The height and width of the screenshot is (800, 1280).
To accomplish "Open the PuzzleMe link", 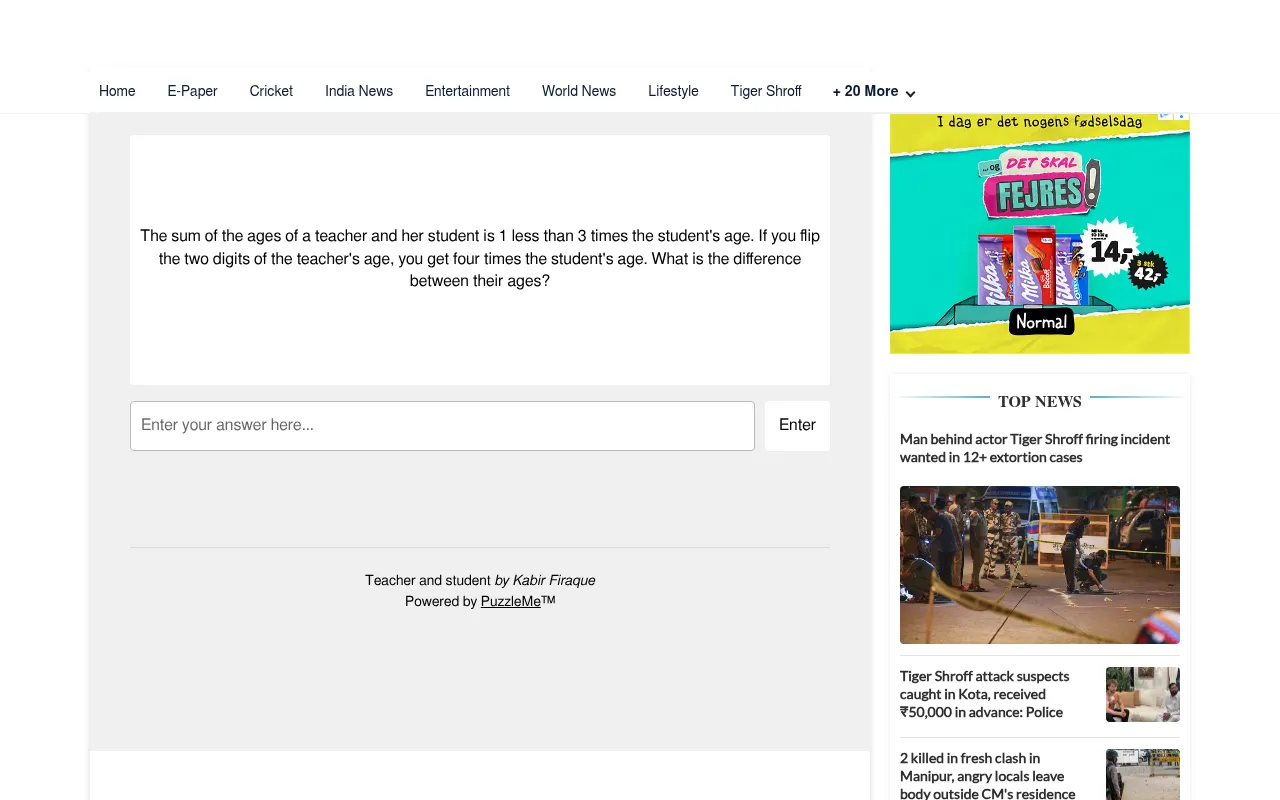I will 510,602.
